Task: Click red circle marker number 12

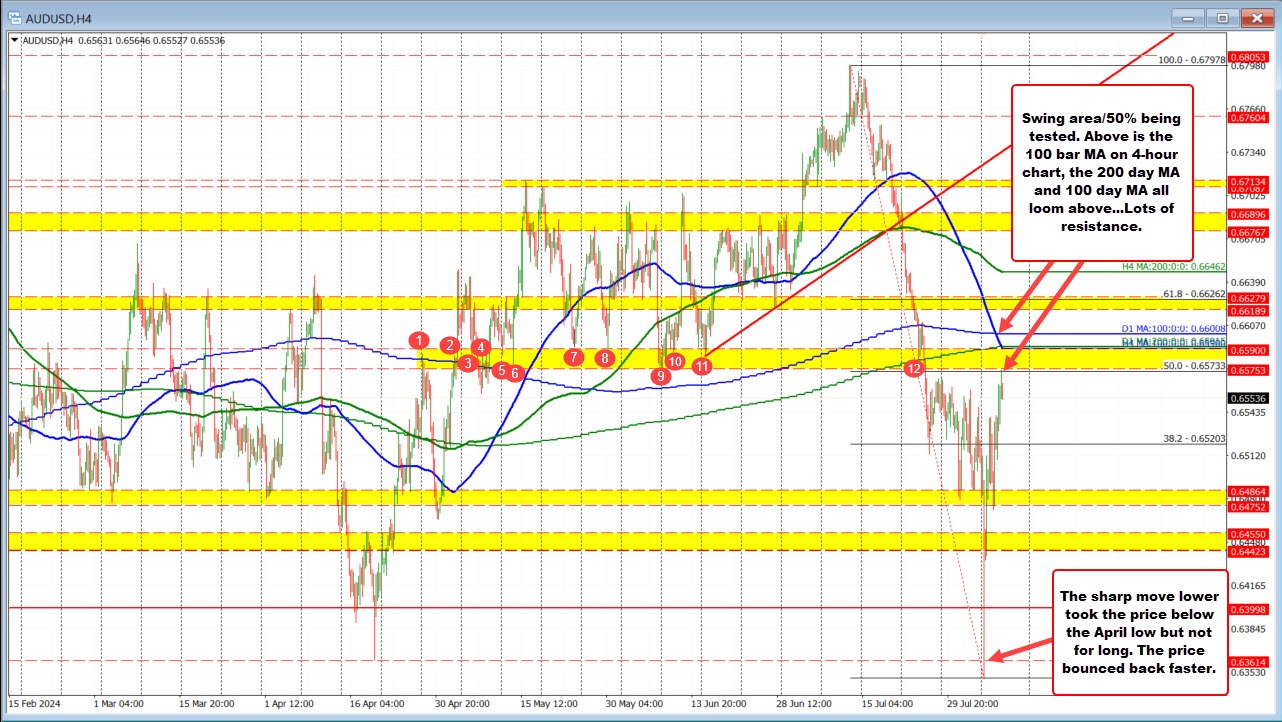Action: click(x=913, y=369)
